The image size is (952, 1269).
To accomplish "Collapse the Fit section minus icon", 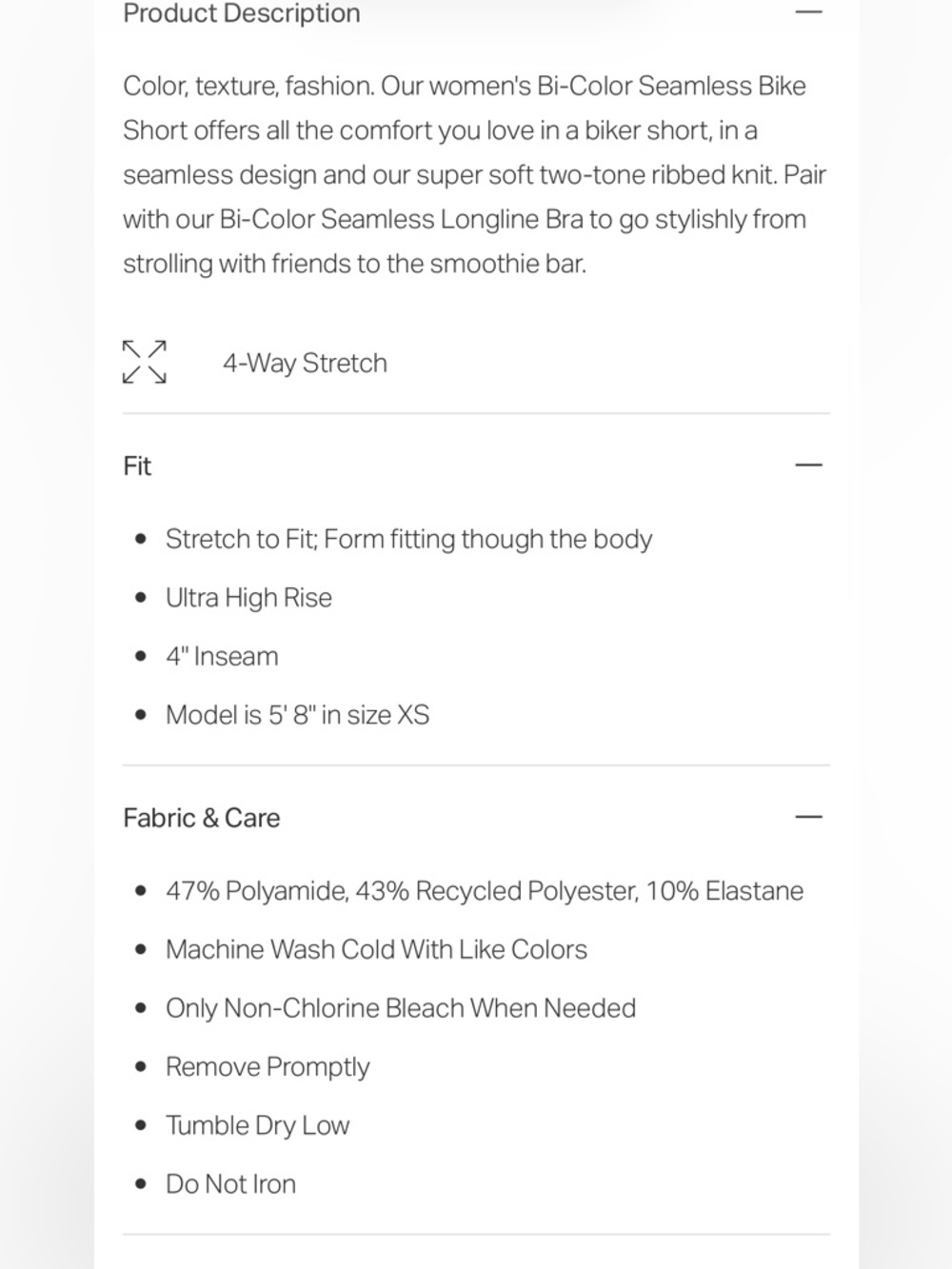I will click(808, 466).
